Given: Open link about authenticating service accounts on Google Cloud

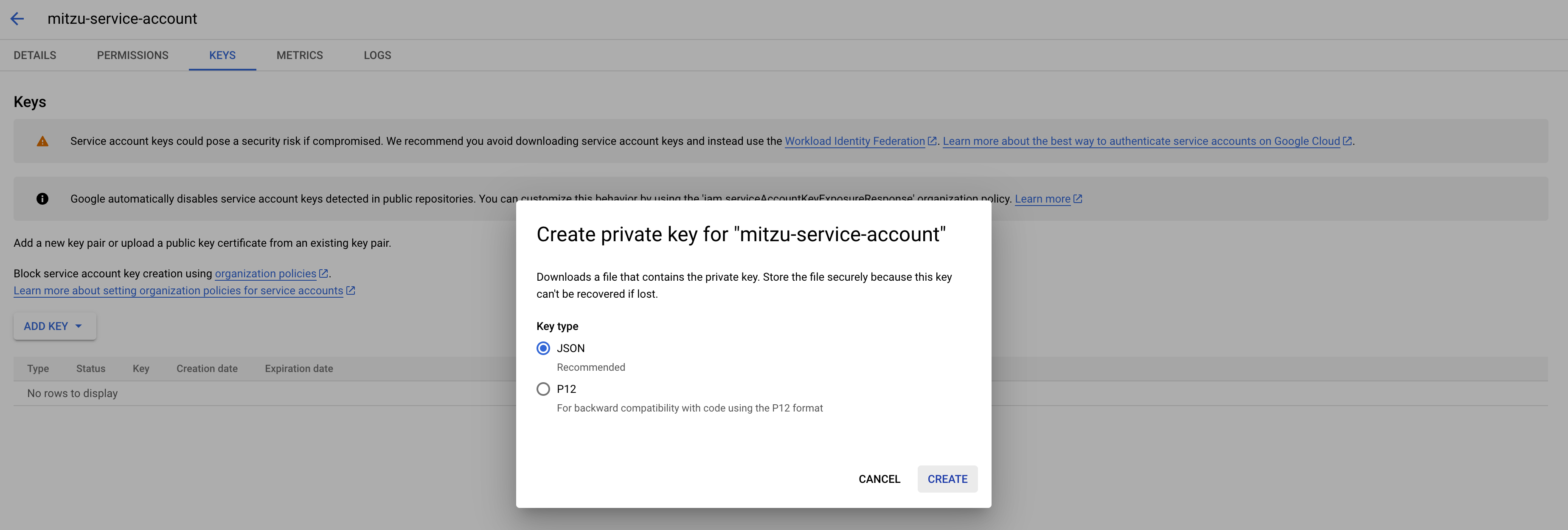Looking at the screenshot, I should pyautogui.click(x=1141, y=141).
